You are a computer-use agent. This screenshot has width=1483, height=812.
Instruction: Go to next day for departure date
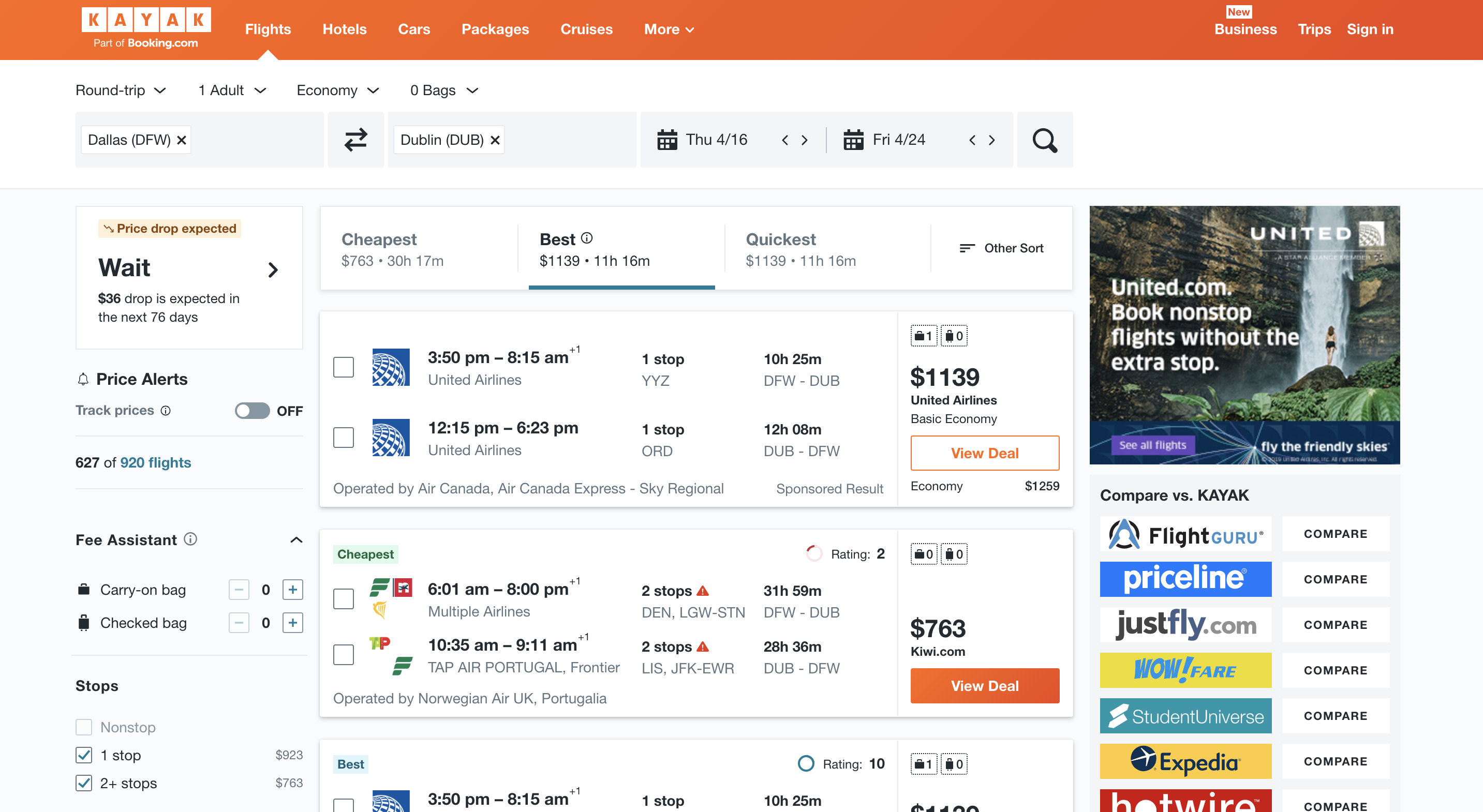click(805, 140)
